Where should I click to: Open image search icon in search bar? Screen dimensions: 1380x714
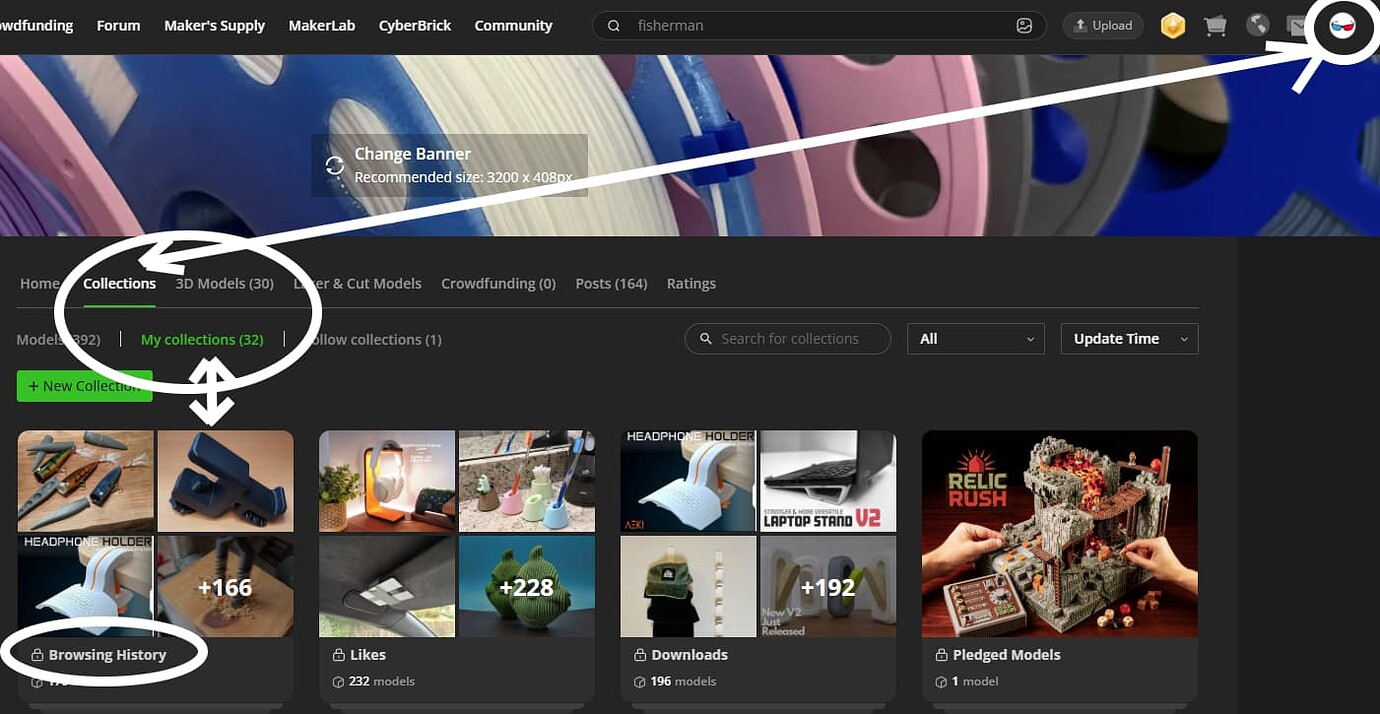click(x=1024, y=26)
